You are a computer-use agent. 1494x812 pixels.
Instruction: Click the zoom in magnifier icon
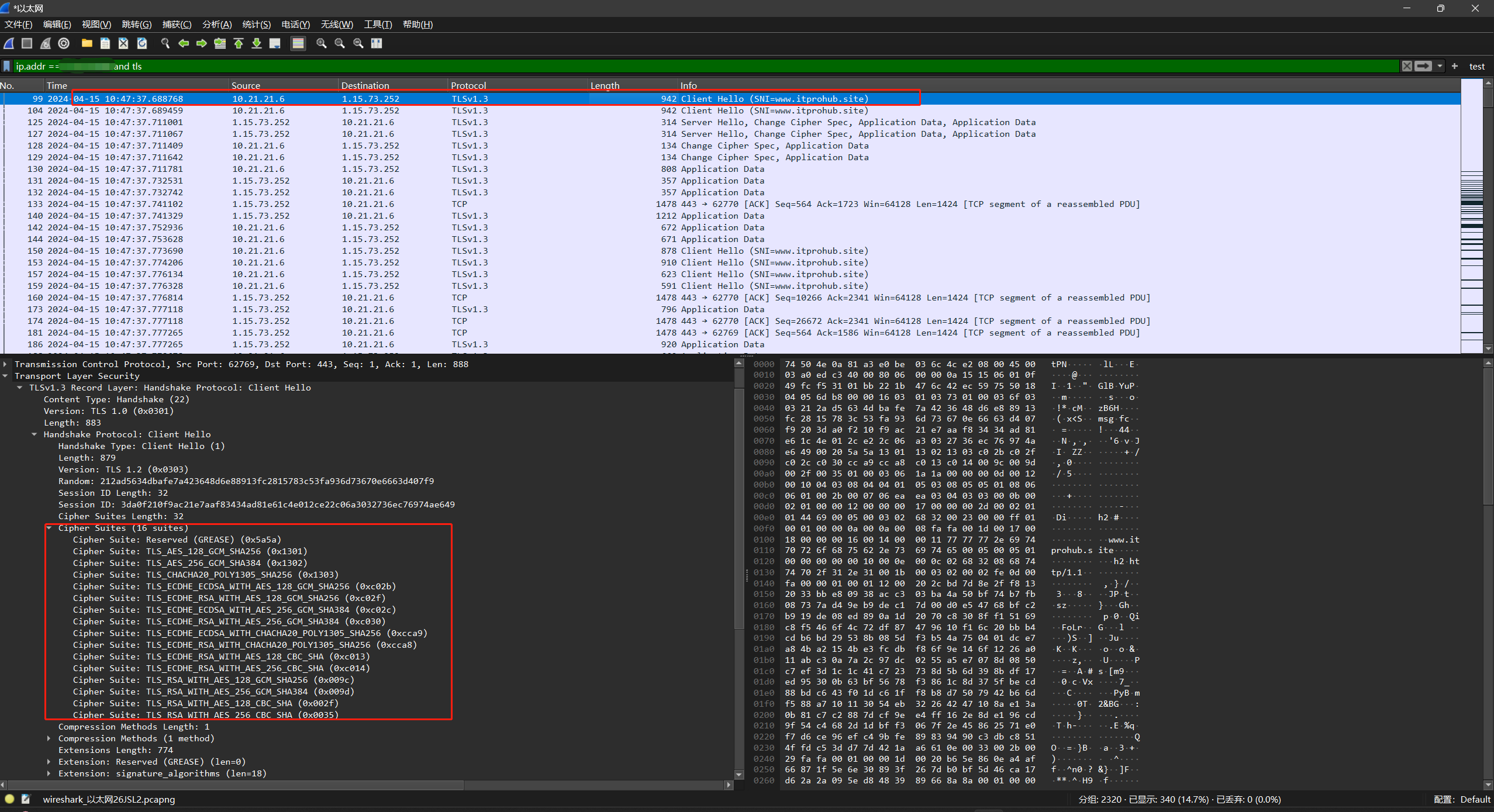pyautogui.click(x=321, y=43)
